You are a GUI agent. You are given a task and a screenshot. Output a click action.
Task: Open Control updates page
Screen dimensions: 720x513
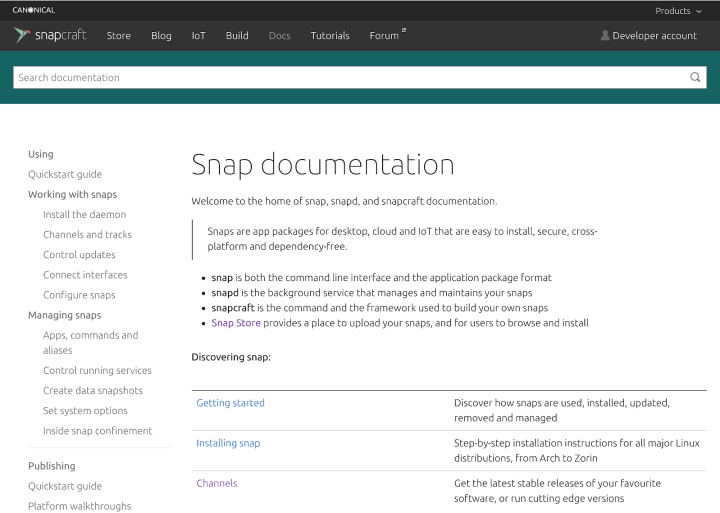(x=79, y=255)
